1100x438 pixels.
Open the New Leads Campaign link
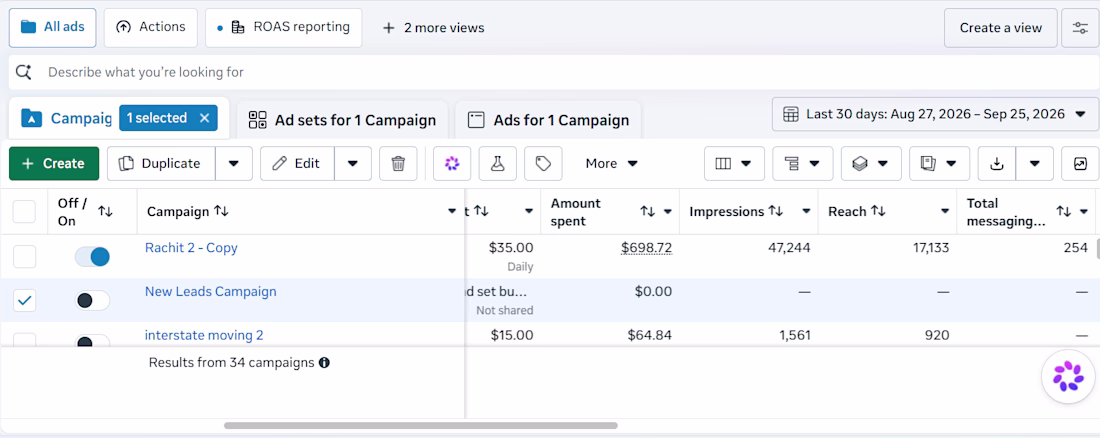point(210,291)
